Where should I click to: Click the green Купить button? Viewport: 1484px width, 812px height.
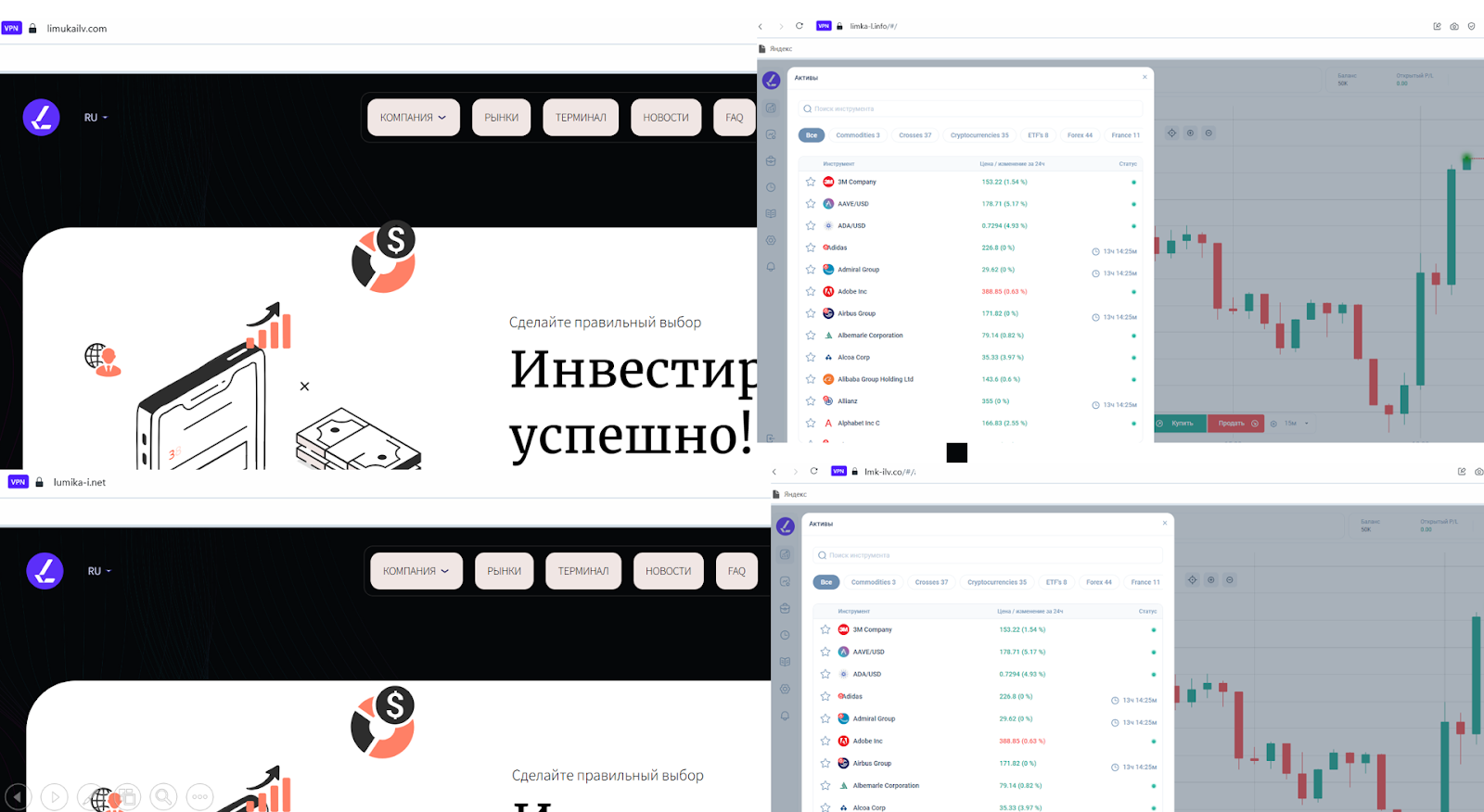pyautogui.click(x=1180, y=424)
